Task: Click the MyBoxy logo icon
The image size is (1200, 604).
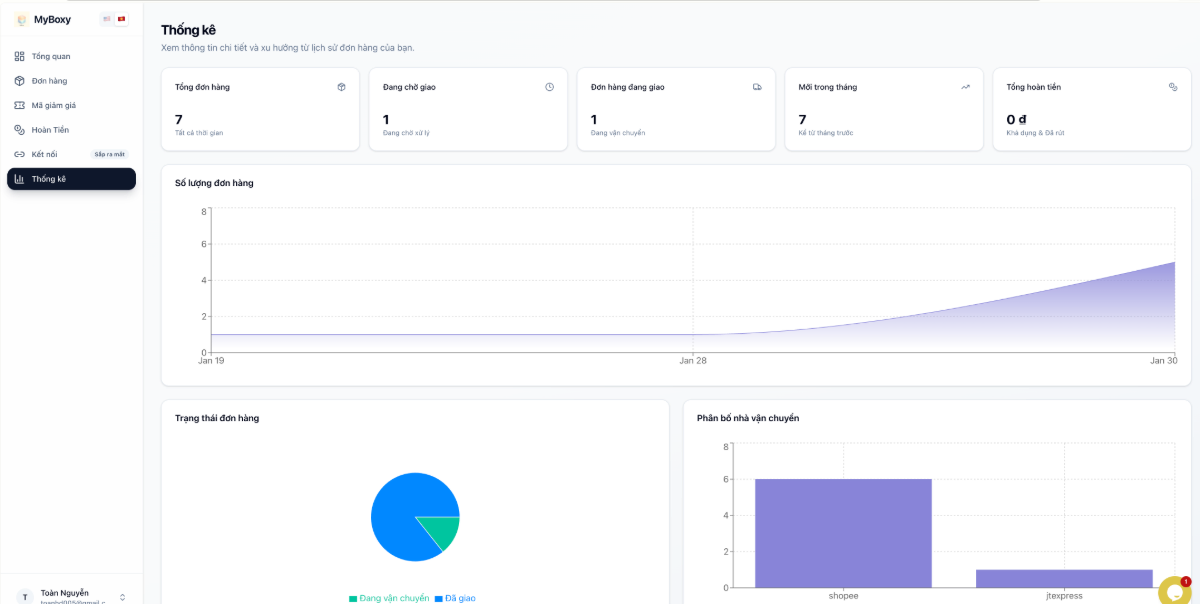Action: click(x=21, y=19)
